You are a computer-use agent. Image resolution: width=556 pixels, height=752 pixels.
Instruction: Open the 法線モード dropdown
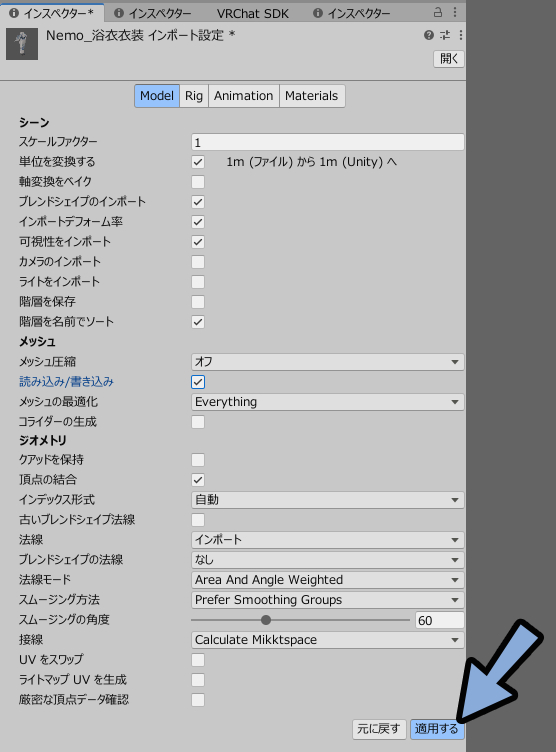[x=327, y=580]
